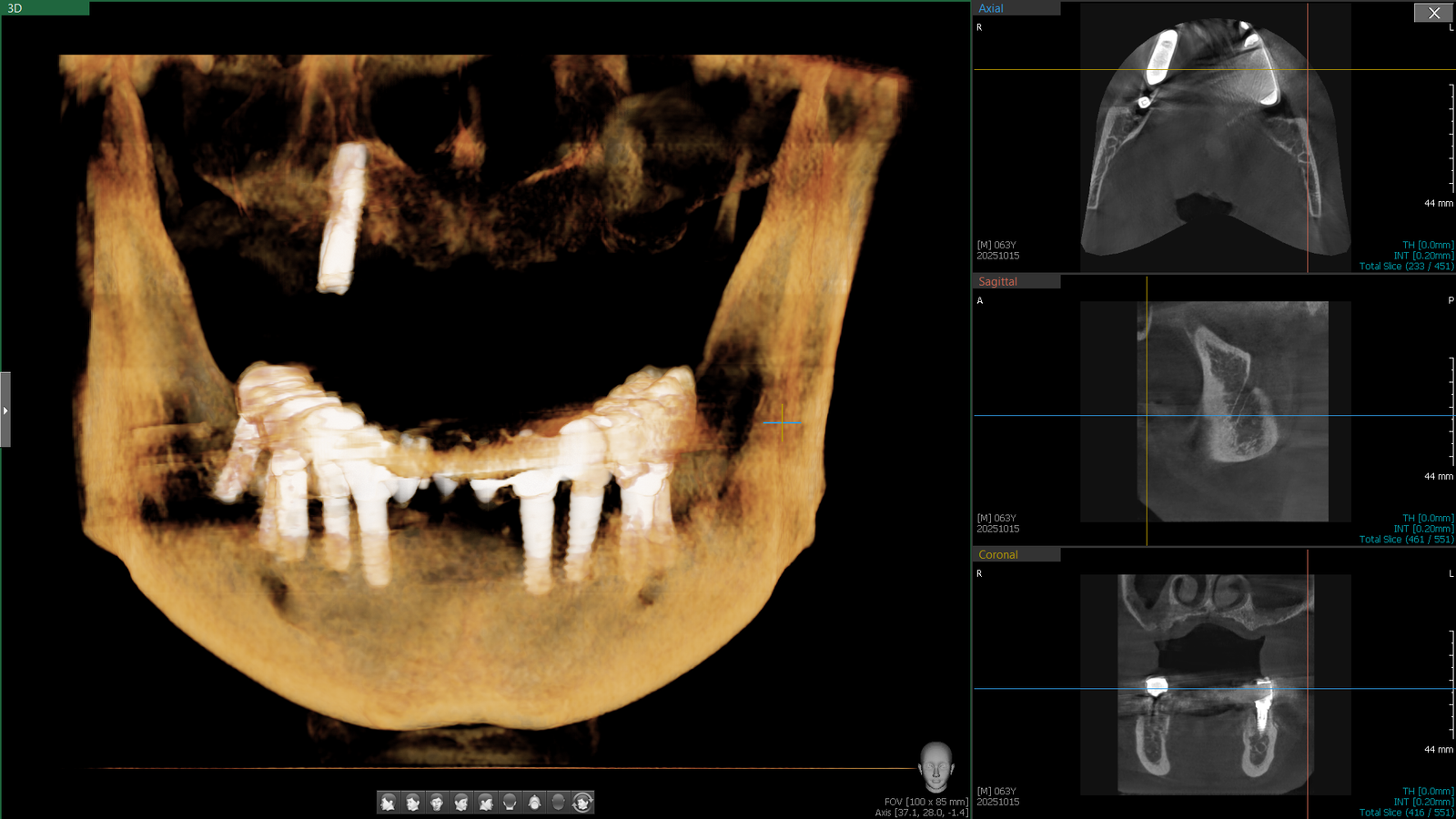The width and height of the screenshot is (1456, 819).
Task: Click the sagittal cross-section image
Action: (1232, 409)
